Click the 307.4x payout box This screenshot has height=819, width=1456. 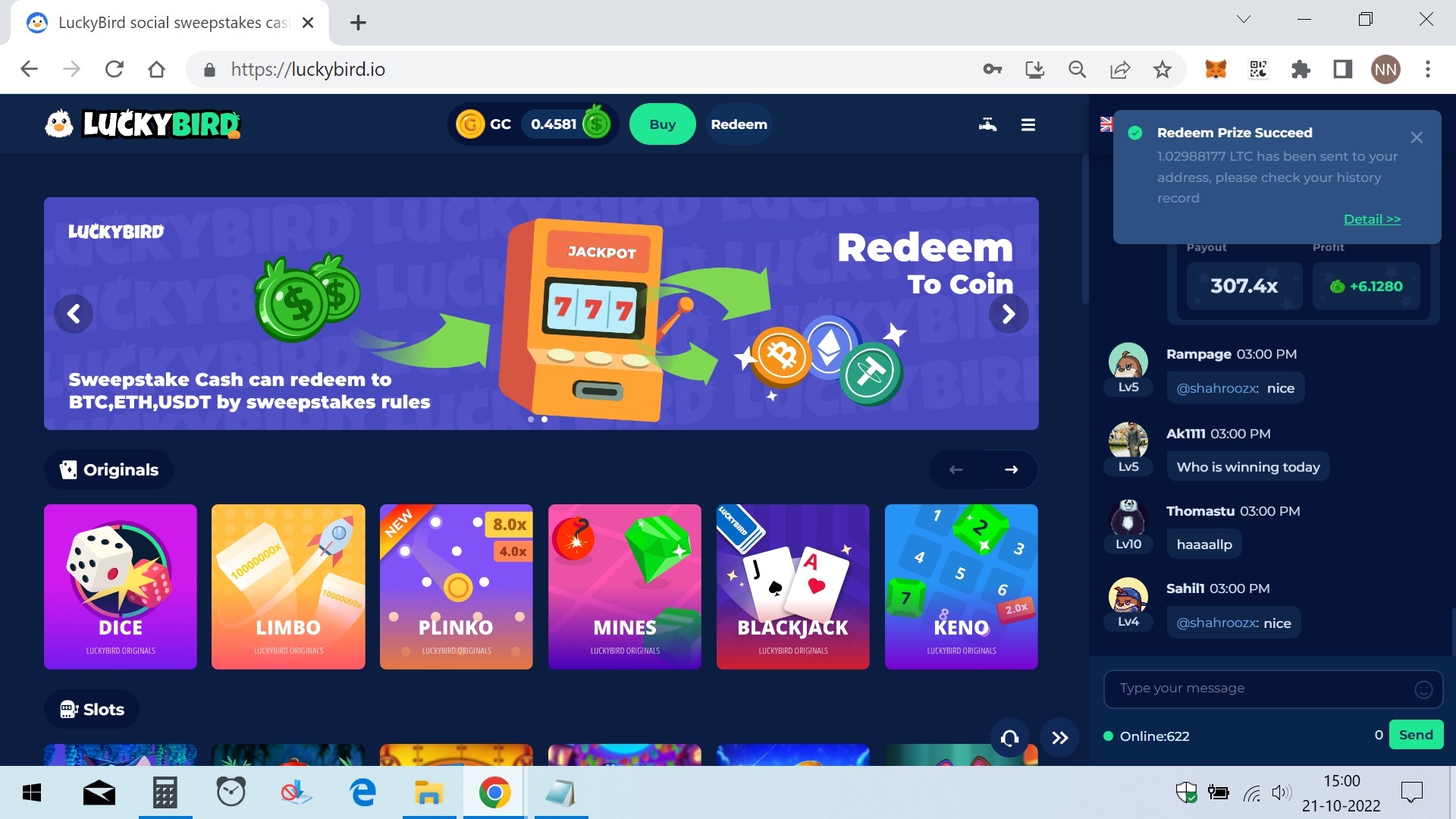[1244, 286]
